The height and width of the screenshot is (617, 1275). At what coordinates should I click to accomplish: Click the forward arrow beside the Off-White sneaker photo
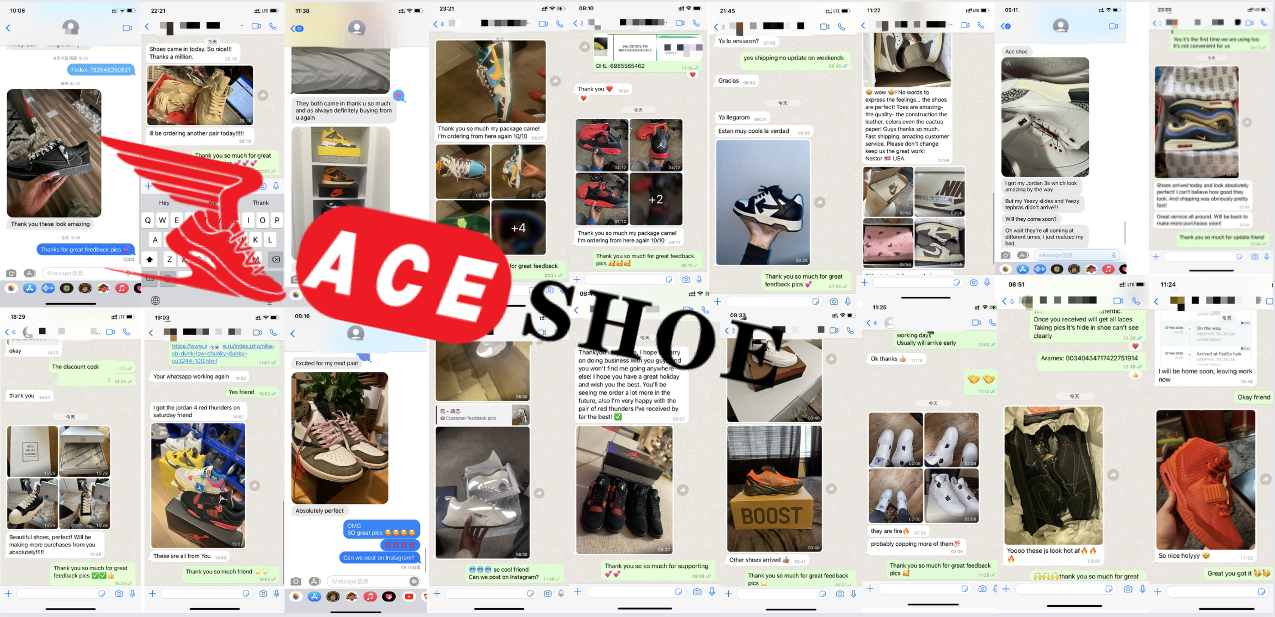[x=821, y=203]
